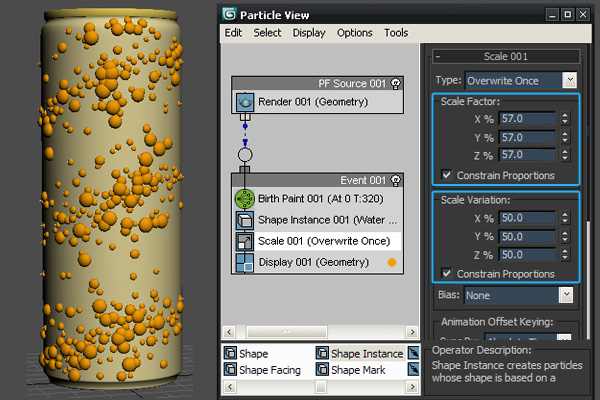Toggle the PF Source 001 lightbulb icon

[396, 83]
